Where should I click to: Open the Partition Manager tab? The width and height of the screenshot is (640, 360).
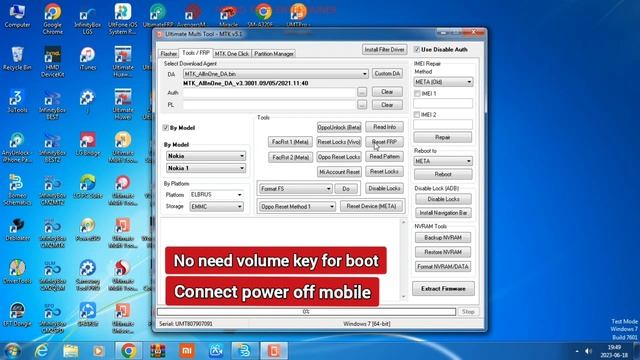(274, 54)
